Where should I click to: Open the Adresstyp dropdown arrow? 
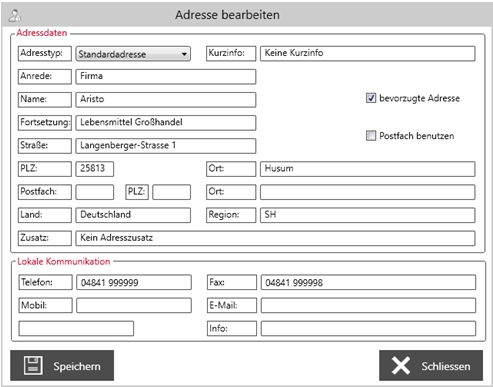click(x=184, y=54)
